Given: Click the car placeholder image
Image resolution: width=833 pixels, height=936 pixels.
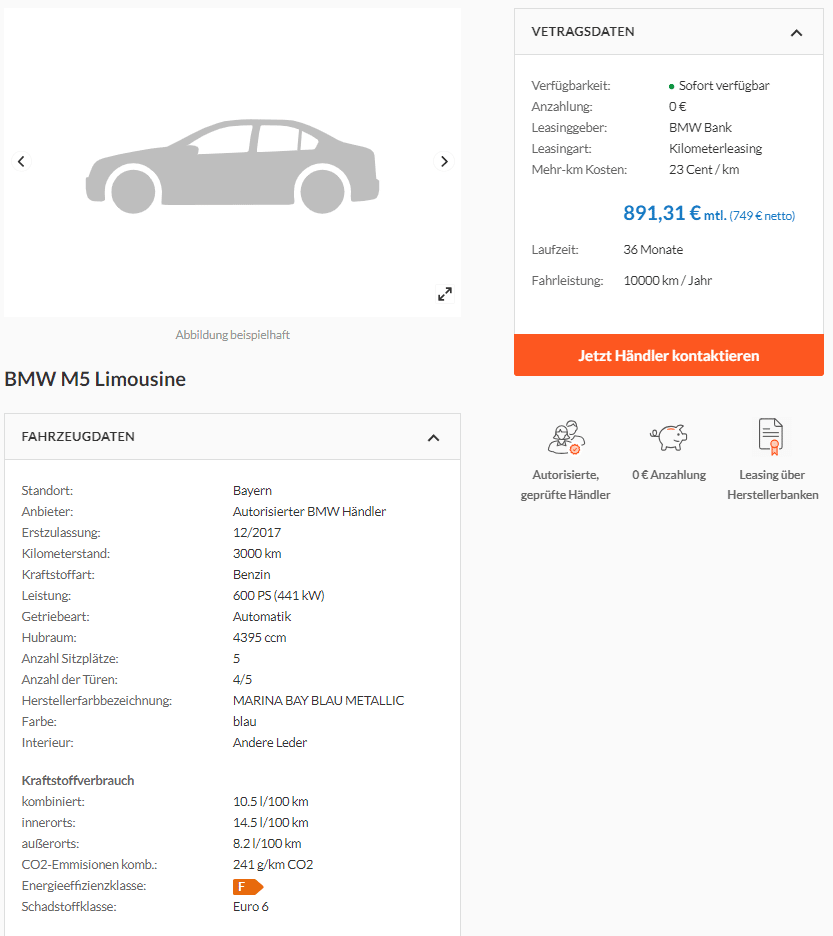Looking at the screenshot, I should pyautogui.click(x=232, y=166).
